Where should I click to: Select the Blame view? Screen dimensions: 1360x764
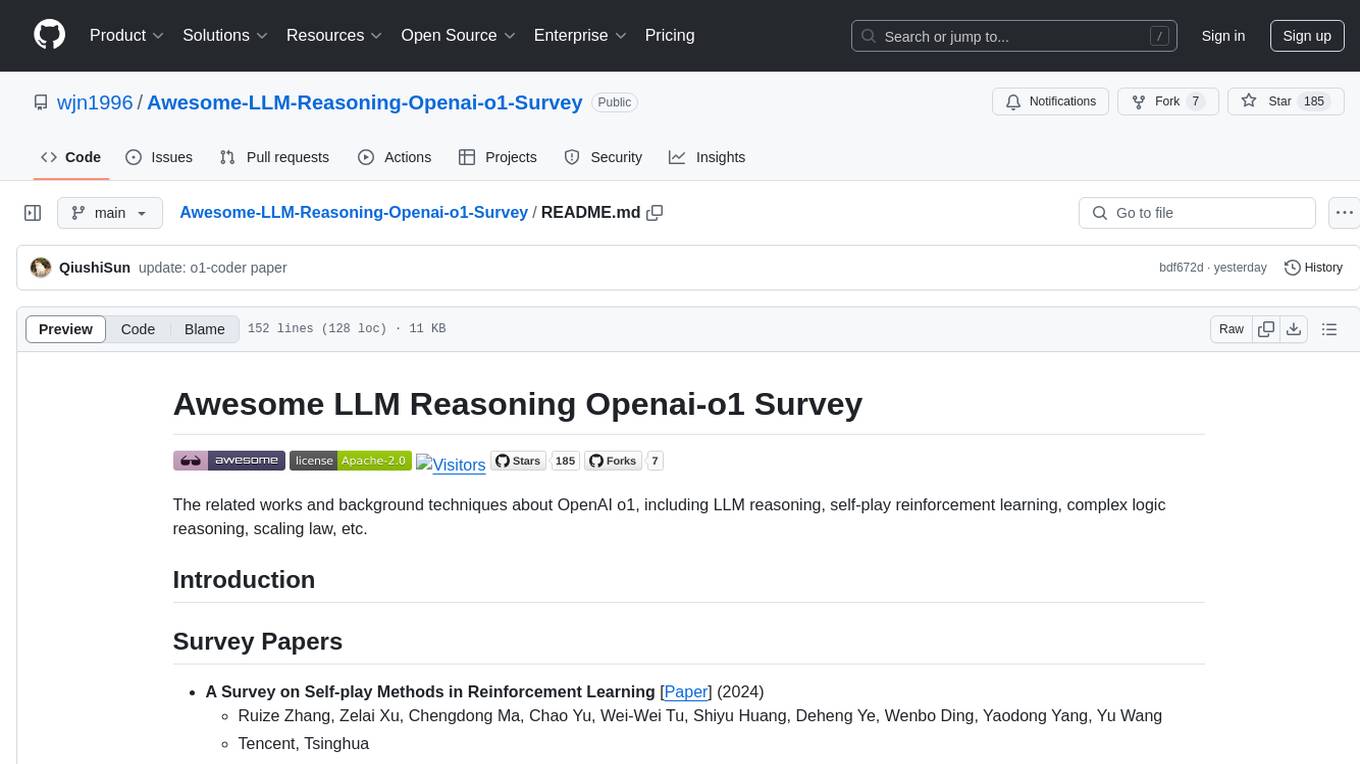pos(205,329)
